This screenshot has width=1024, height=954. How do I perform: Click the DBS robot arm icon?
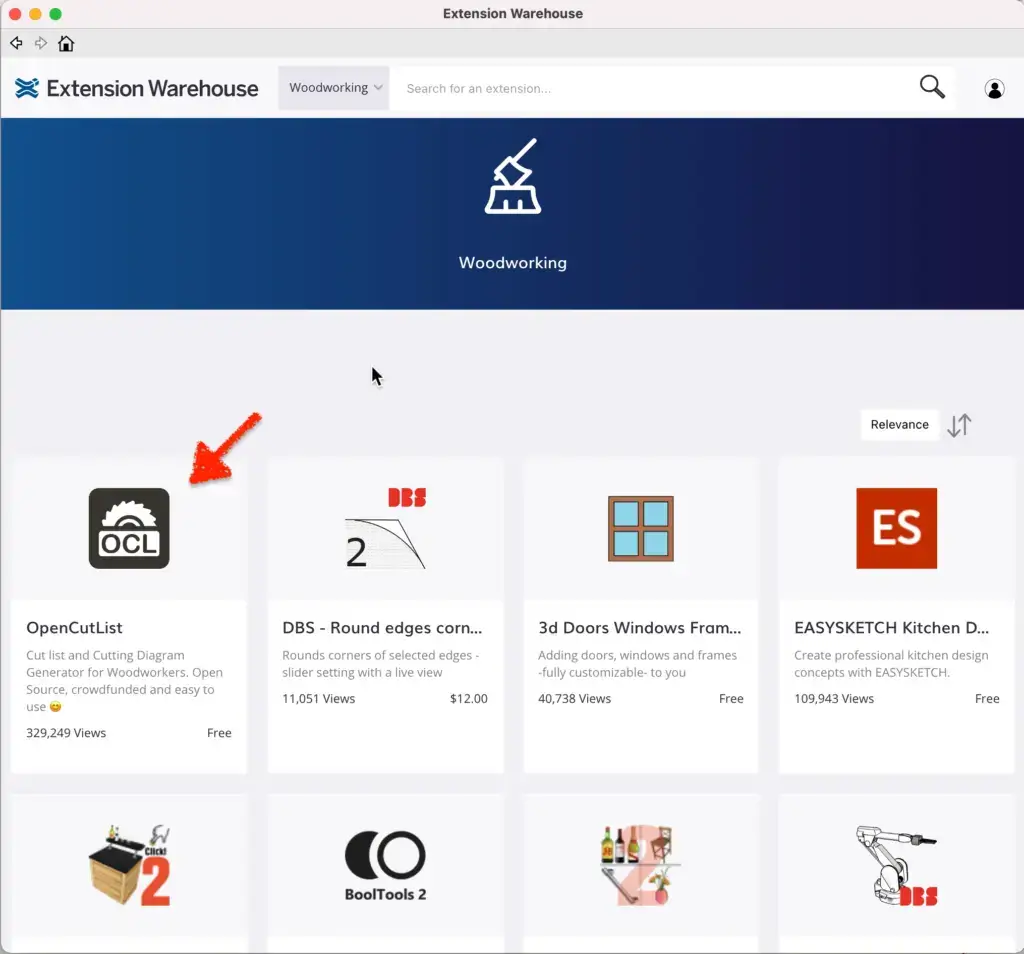tap(897, 865)
